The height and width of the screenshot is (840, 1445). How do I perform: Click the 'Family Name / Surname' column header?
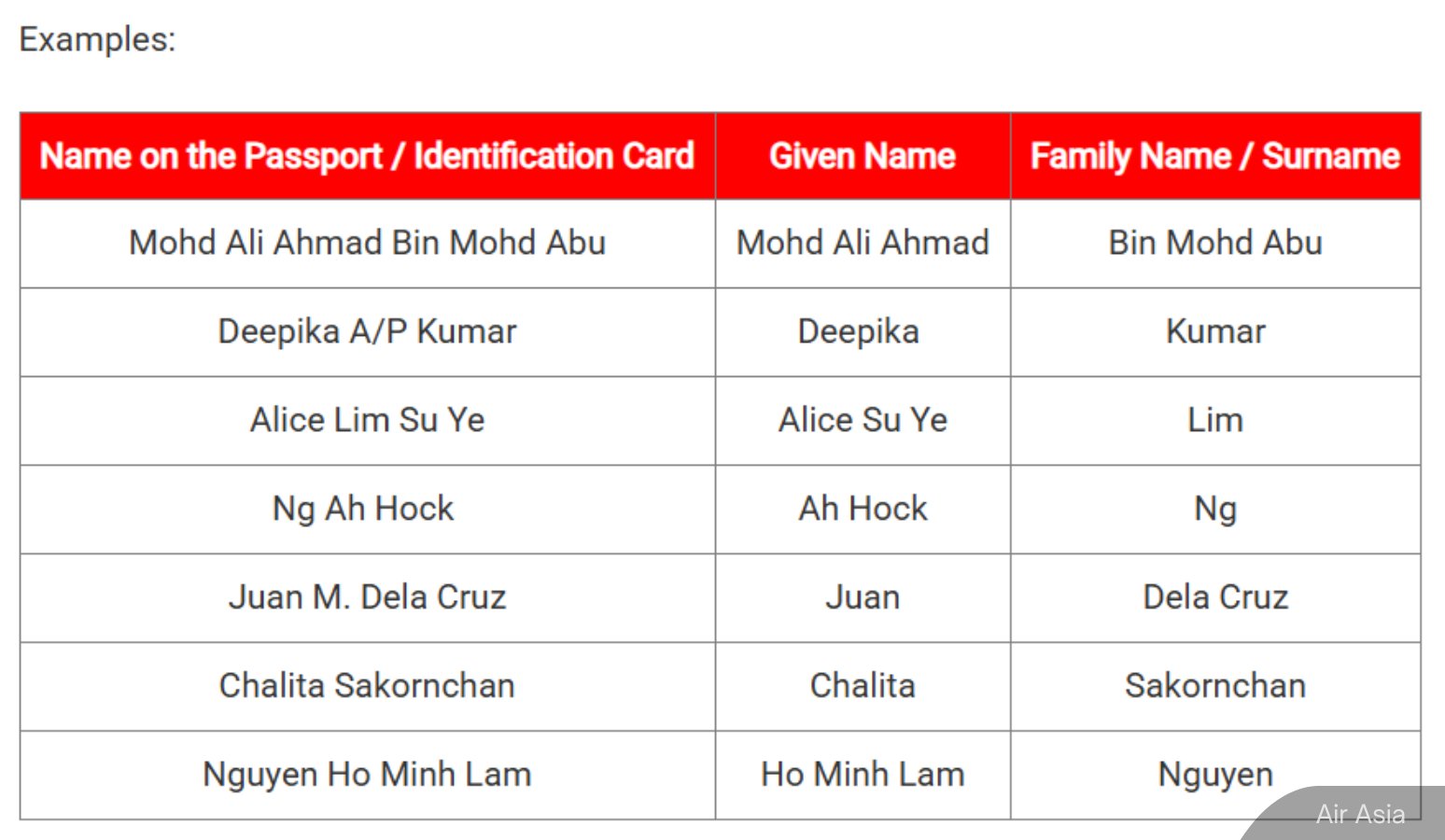1215,156
